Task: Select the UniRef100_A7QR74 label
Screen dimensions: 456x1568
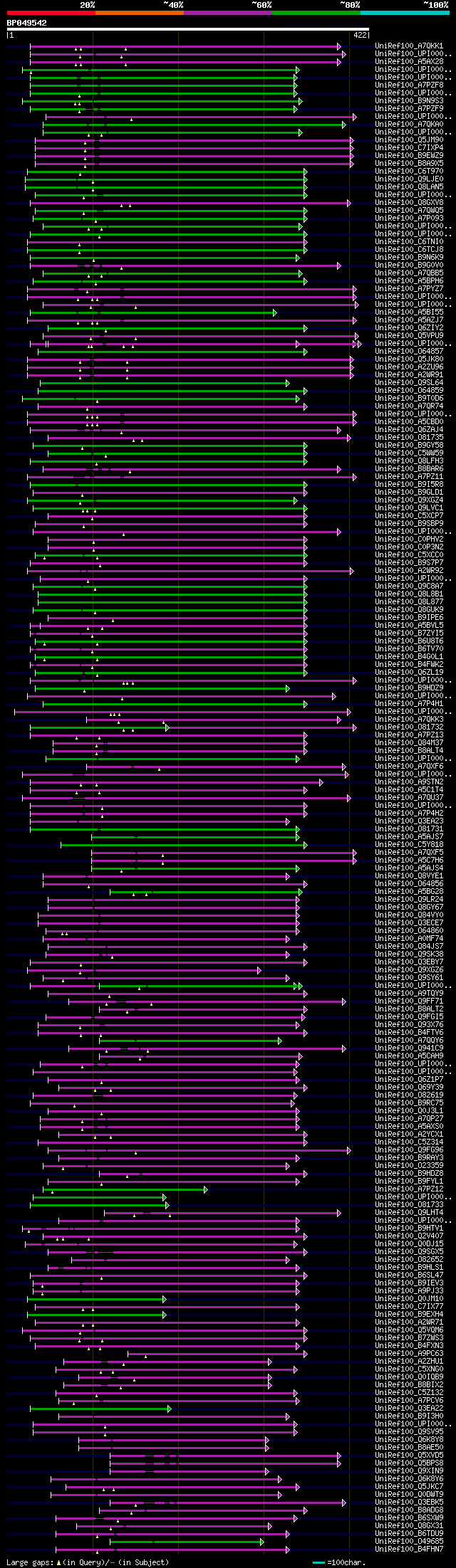Action: tap(409, 406)
